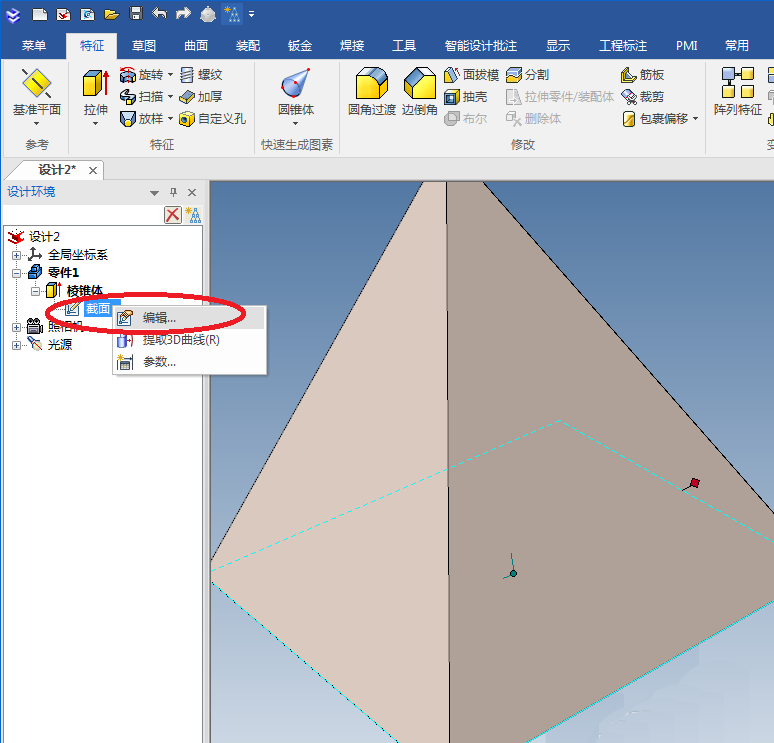This screenshot has width=774, height=743.
Task: Switch to the PMI ribbon tab
Action: [687, 46]
